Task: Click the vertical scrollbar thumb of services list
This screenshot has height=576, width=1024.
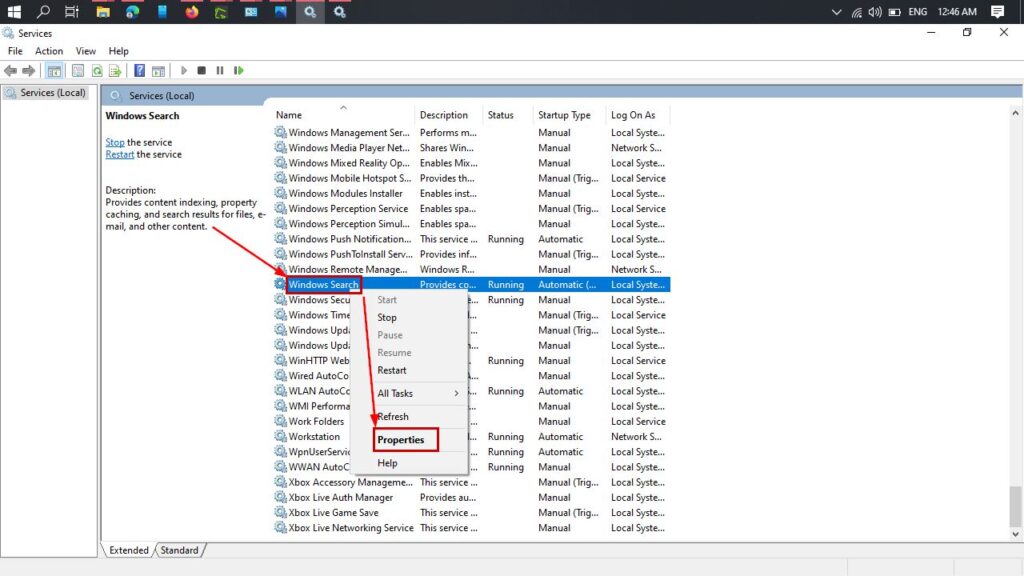Action: point(1015,505)
